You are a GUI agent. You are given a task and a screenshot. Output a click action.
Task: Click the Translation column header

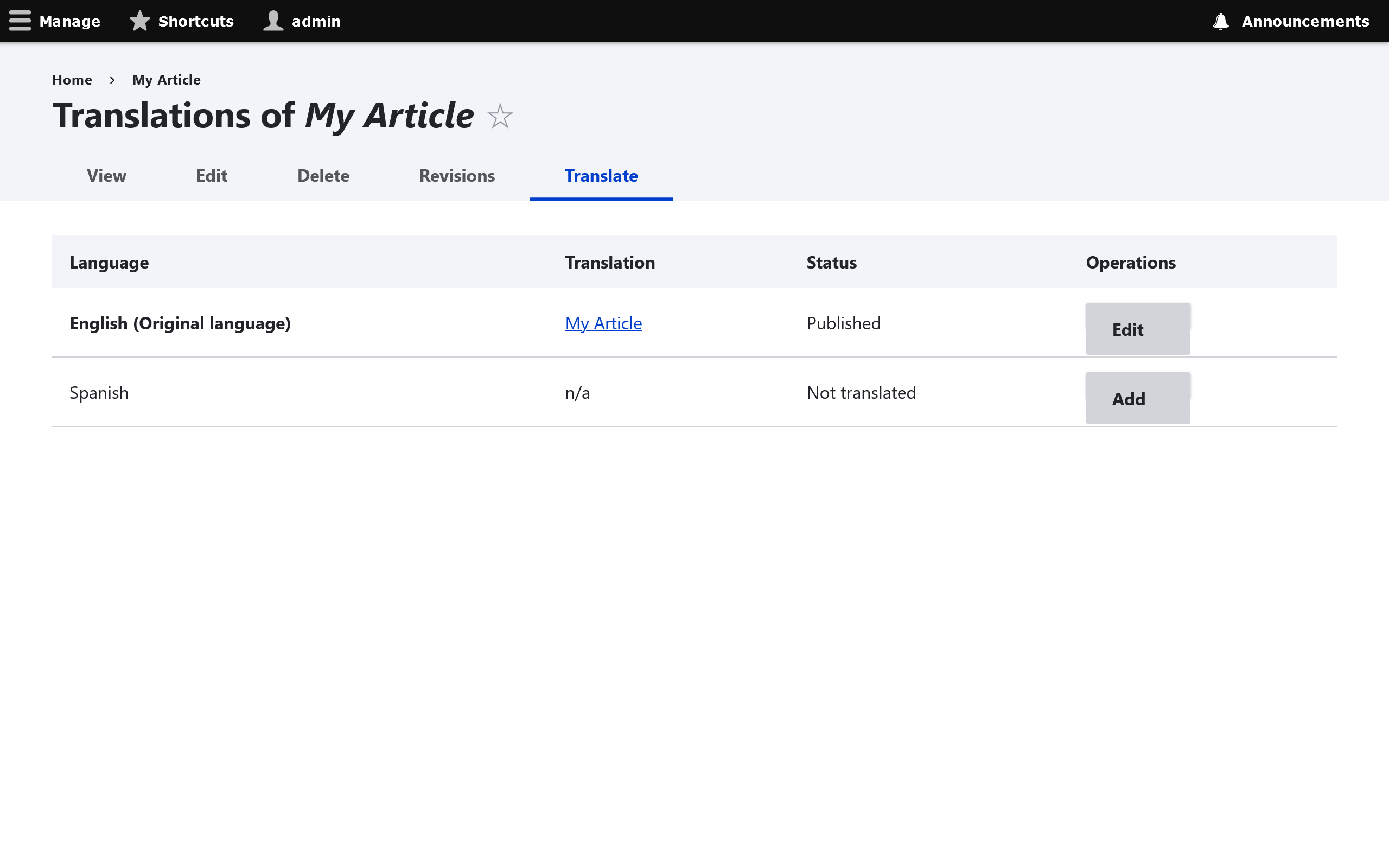[609, 263]
